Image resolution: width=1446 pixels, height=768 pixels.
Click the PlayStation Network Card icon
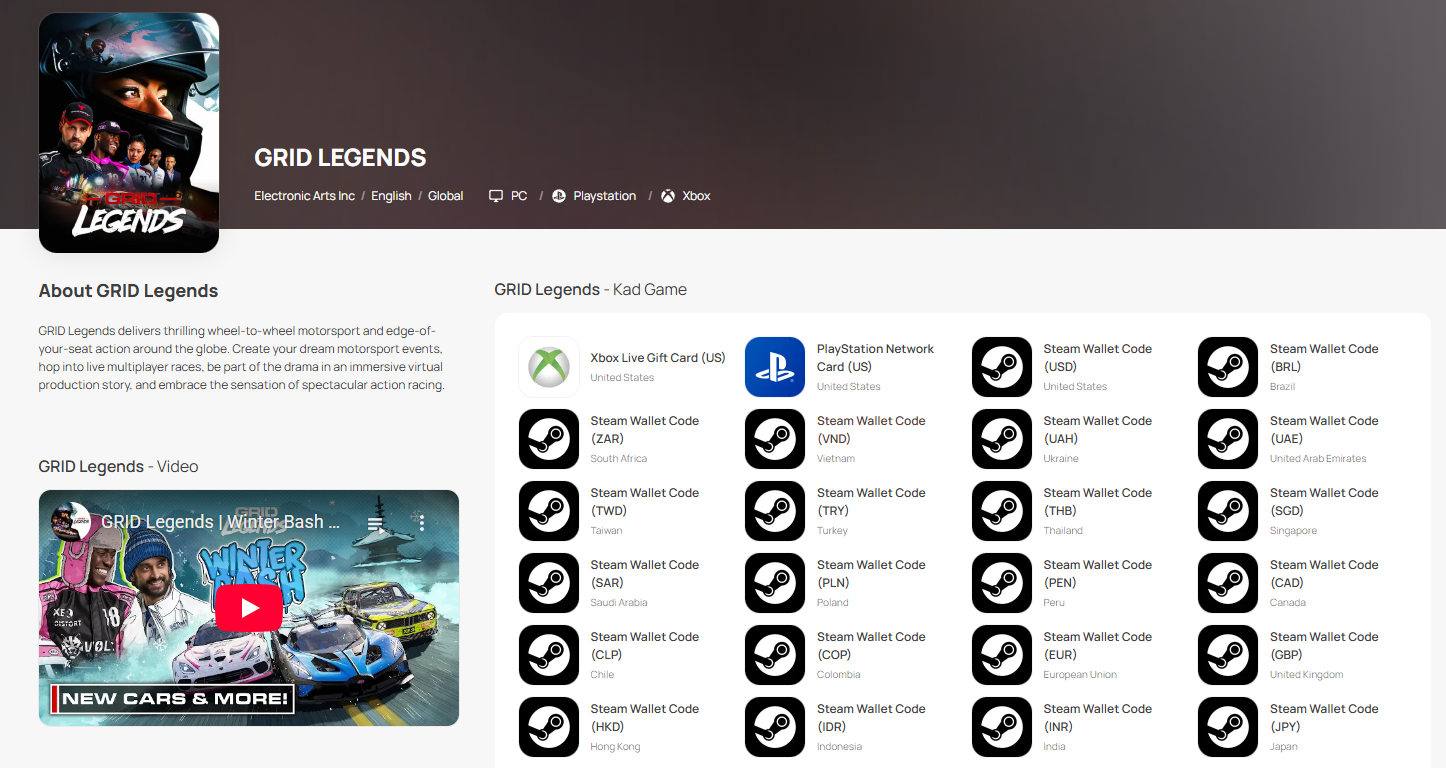pos(775,367)
